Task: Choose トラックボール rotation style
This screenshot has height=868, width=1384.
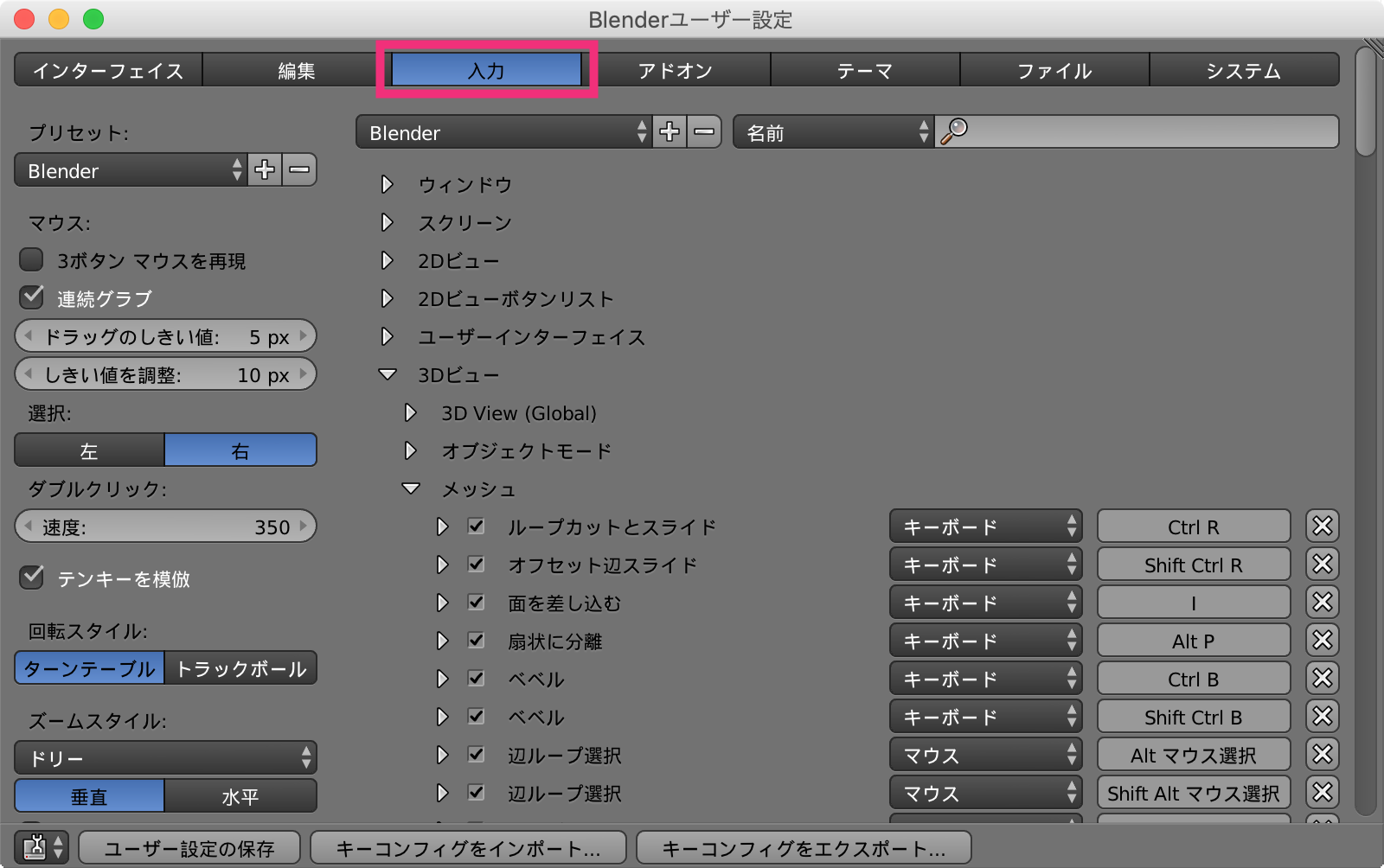Action: coord(240,668)
